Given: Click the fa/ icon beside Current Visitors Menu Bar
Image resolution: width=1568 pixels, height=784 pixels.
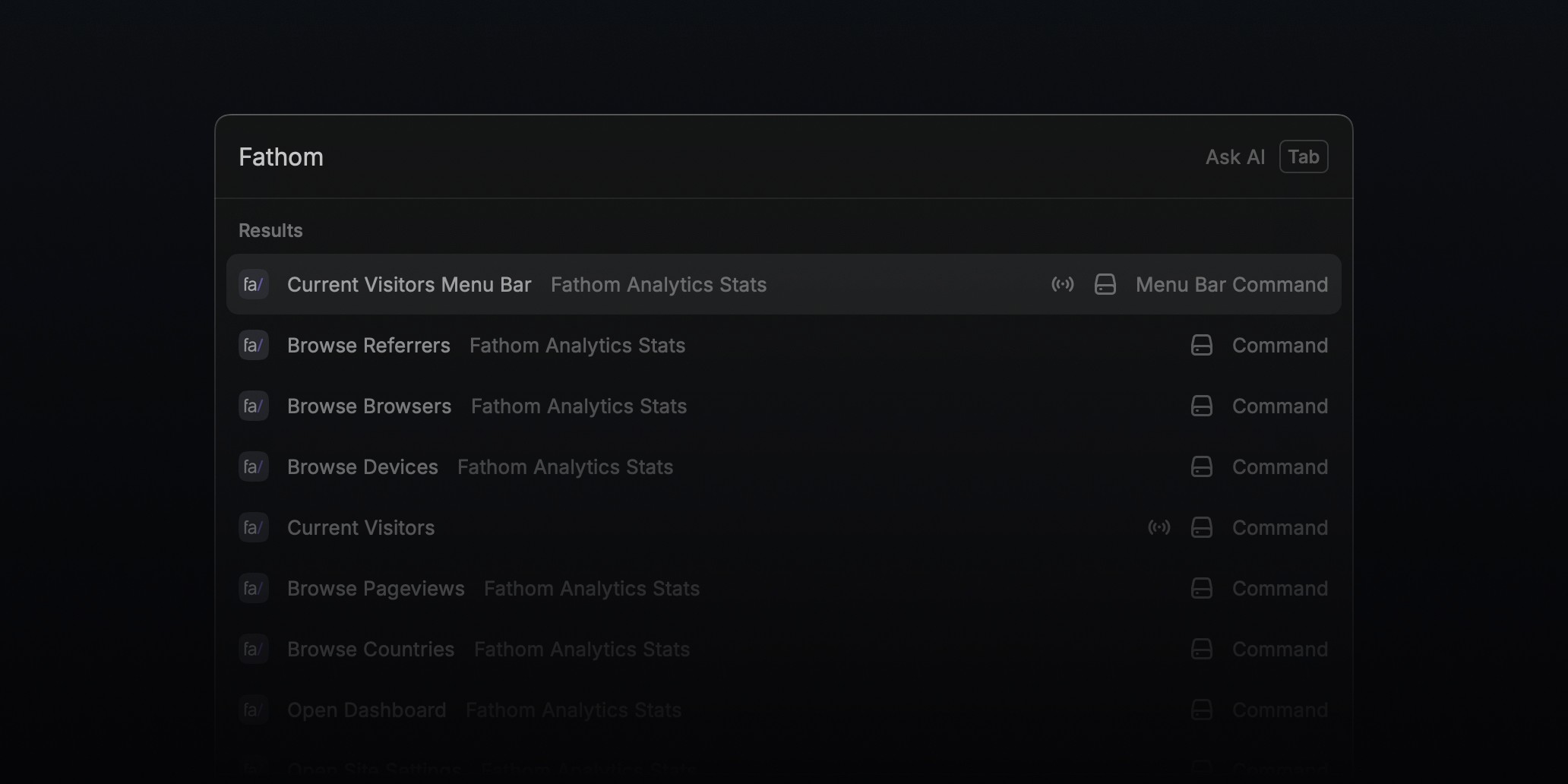Looking at the screenshot, I should point(253,284).
